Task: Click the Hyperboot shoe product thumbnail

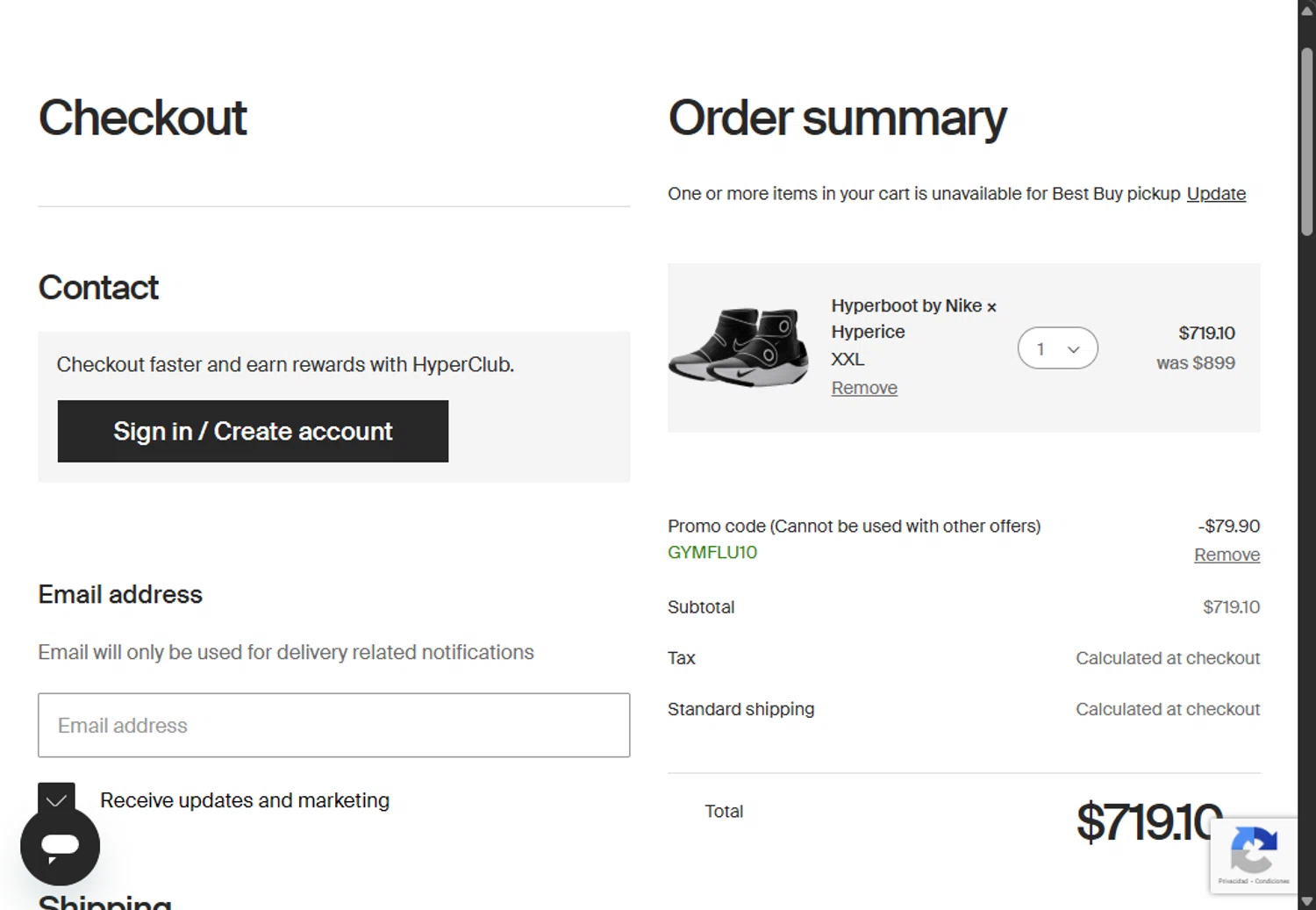Action: 740,348
